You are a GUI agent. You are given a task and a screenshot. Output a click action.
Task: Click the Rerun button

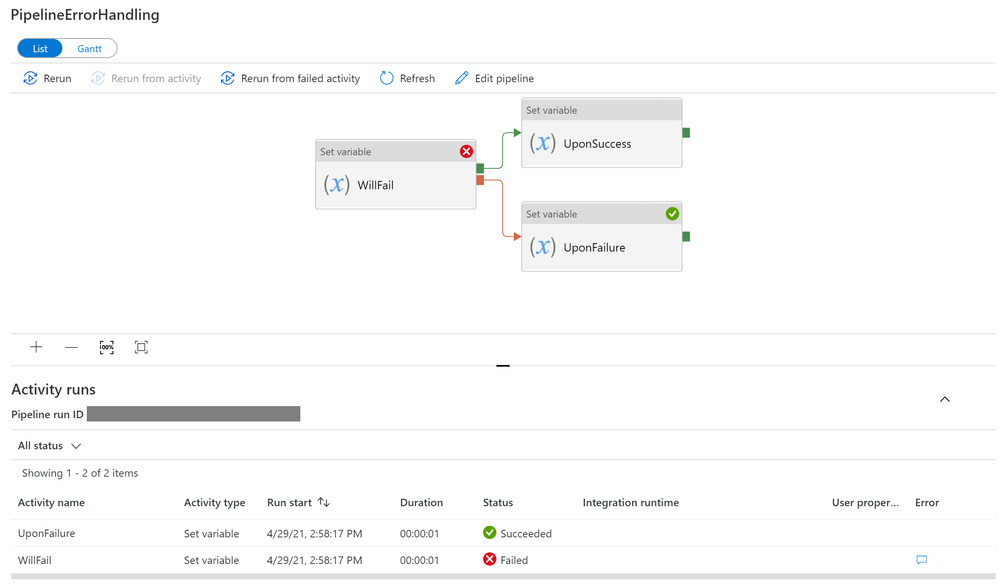tap(47, 78)
